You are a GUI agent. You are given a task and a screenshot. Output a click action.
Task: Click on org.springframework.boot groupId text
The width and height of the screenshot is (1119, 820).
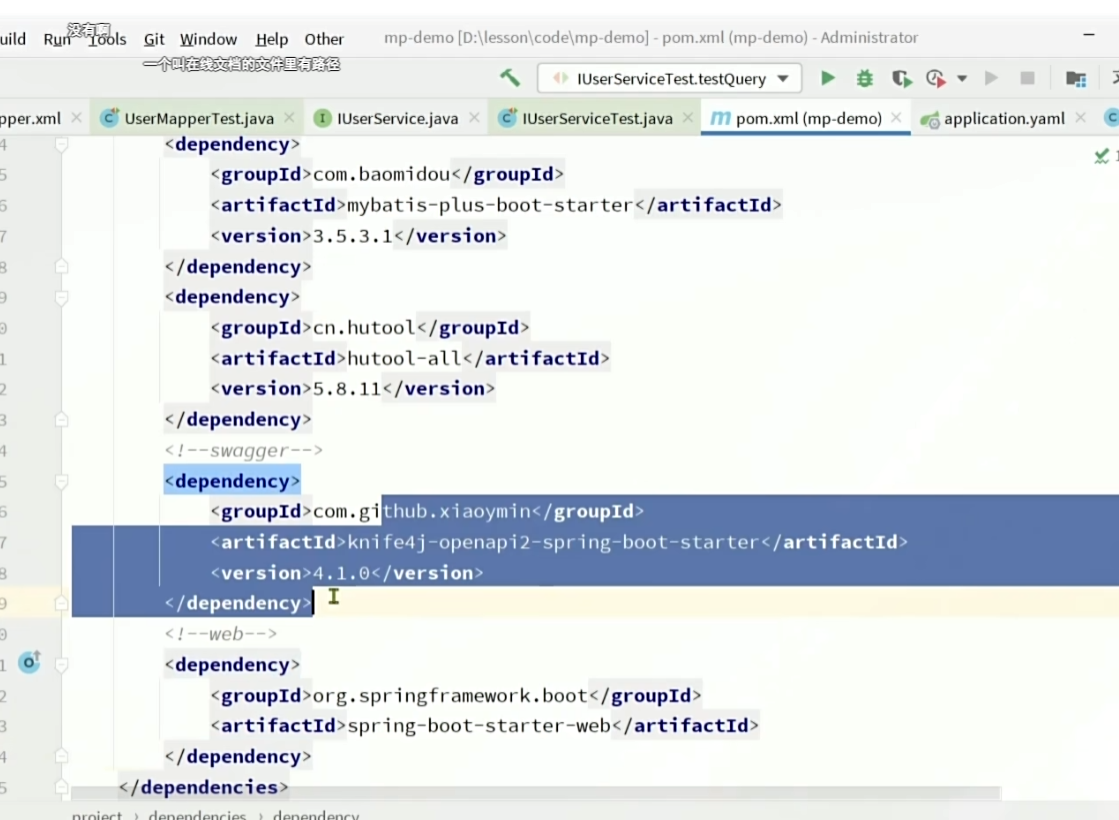450,696
